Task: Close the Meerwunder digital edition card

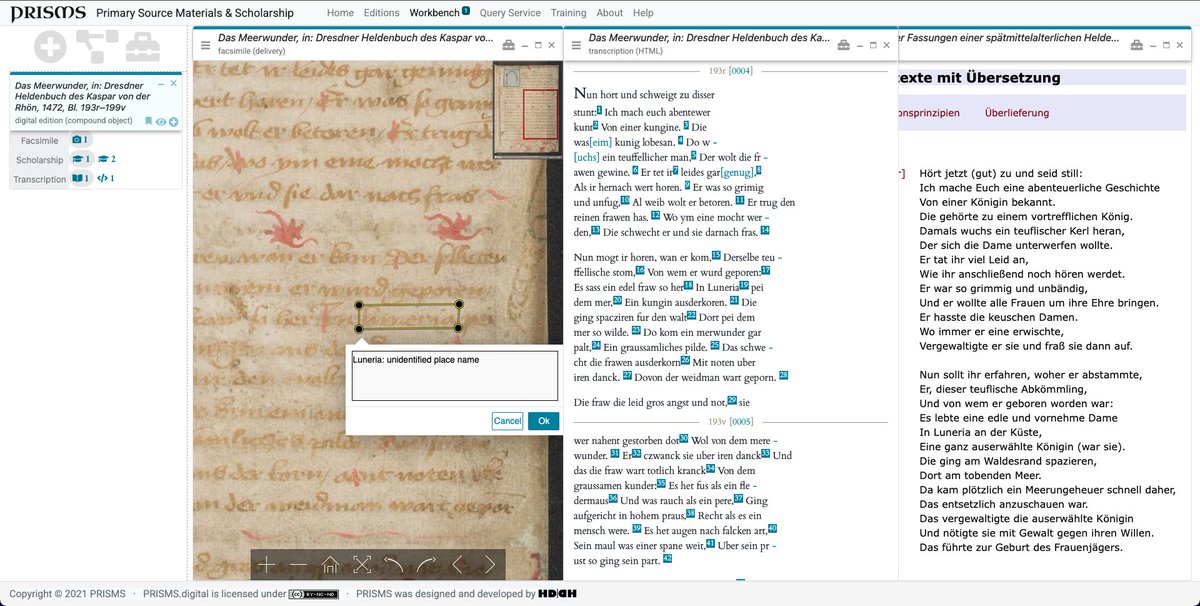Action: (x=173, y=84)
